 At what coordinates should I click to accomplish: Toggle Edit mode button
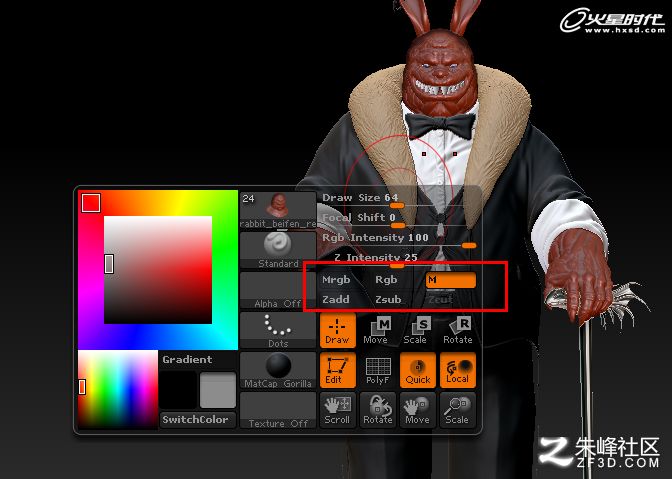click(x=338, y=370)
